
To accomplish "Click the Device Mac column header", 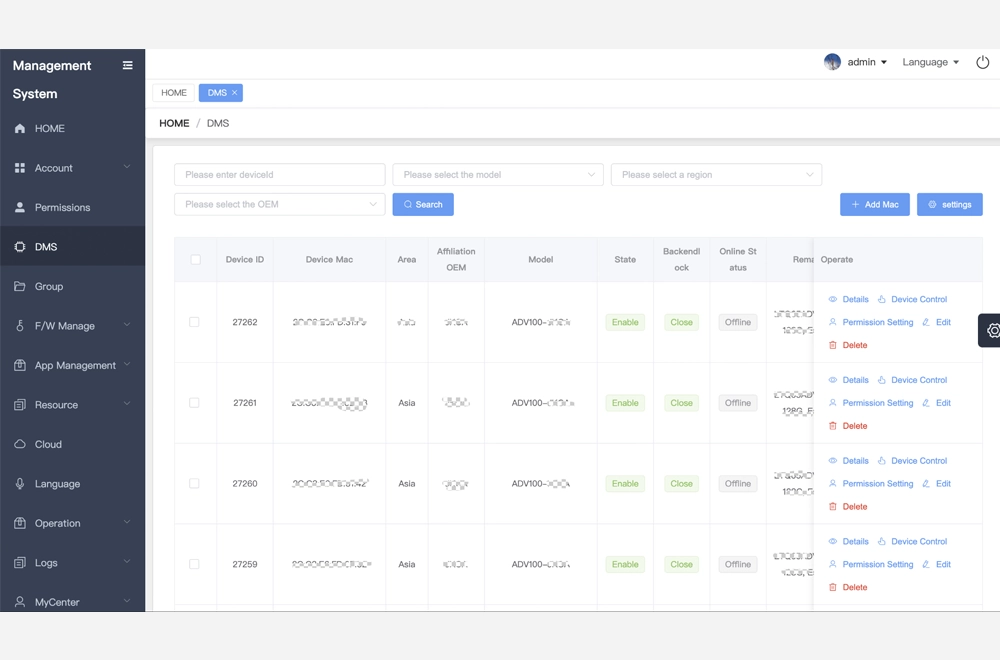I will (x=329, y=260).
